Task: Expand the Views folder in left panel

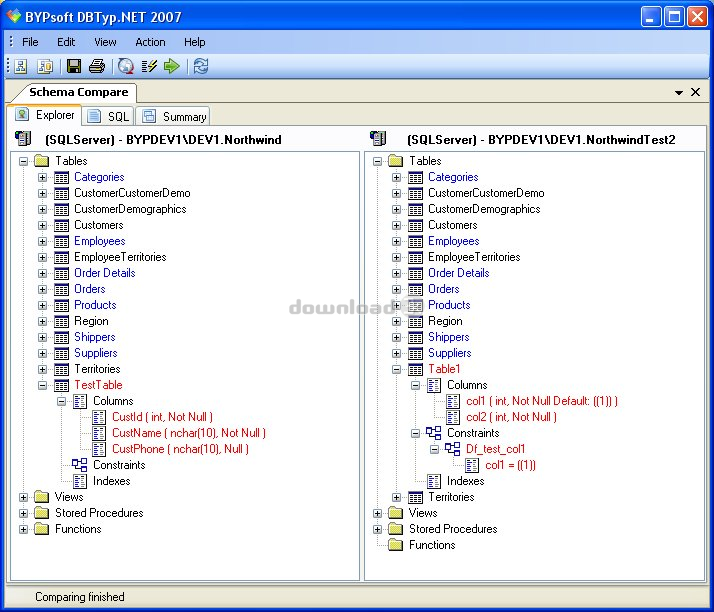Action: coord(24,497)
